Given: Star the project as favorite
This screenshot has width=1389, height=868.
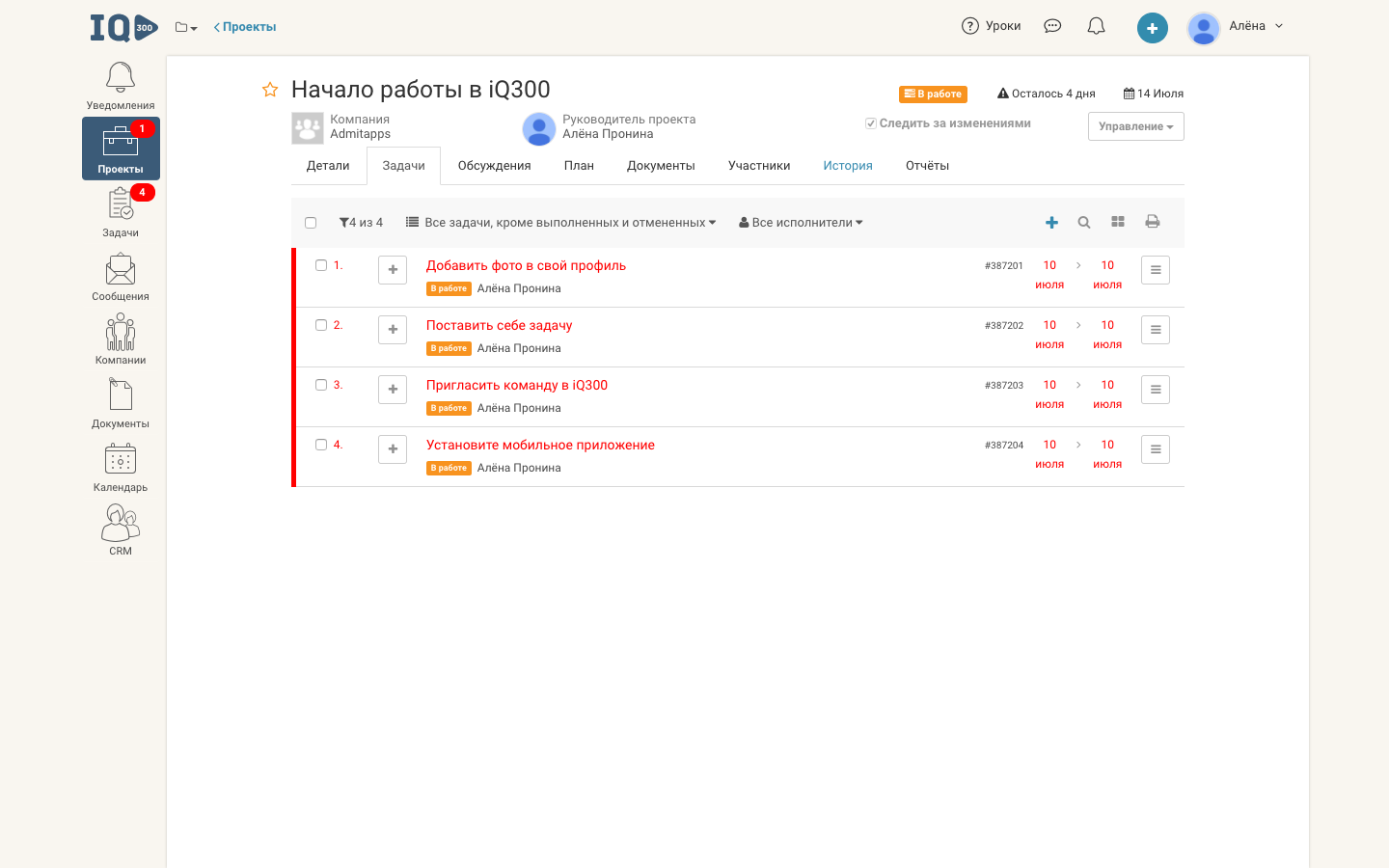Looking at the screenshot, I should coord(270,90).
